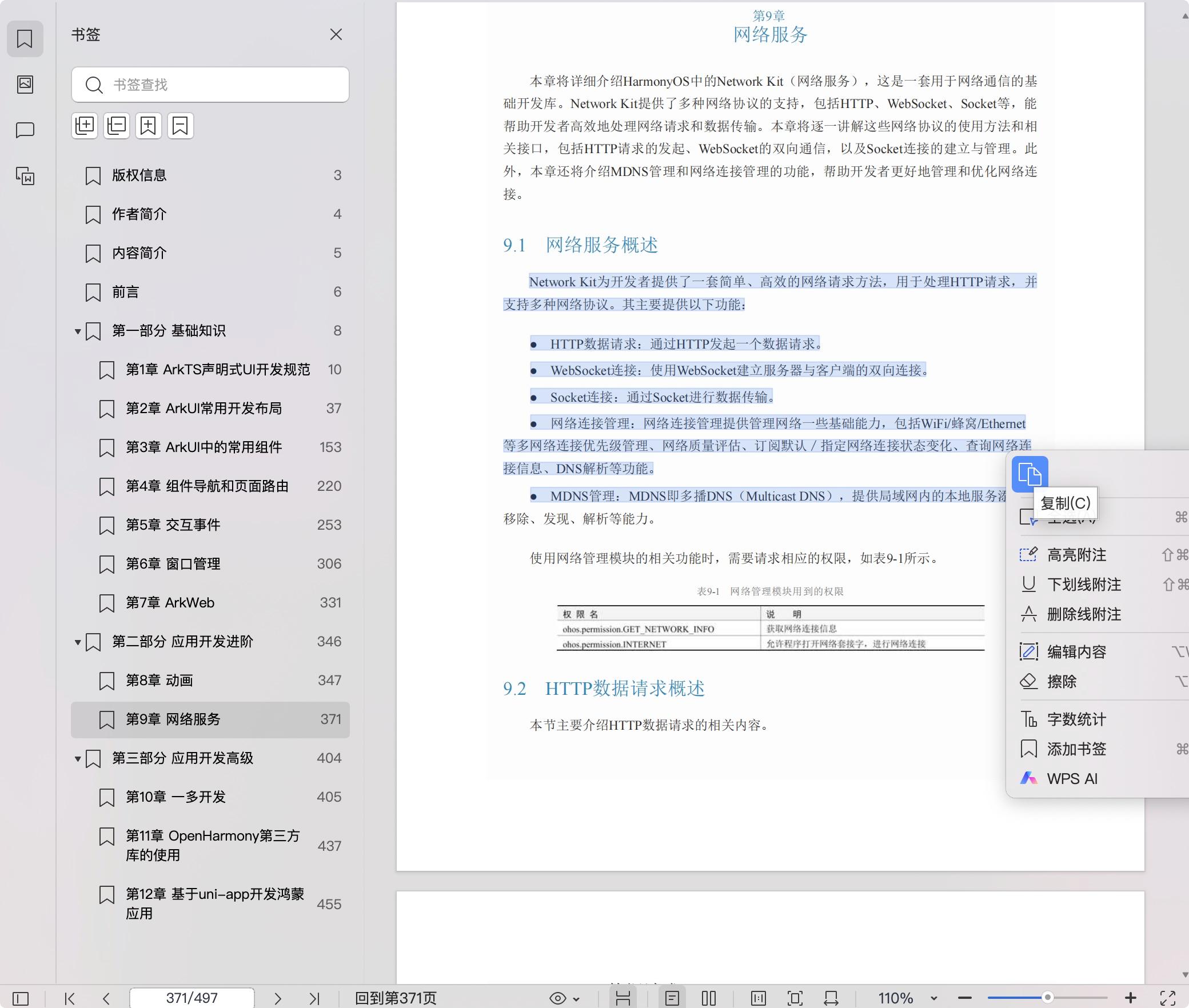Toggle the navigation pane button at bottom-left
Screen dimensions: 1189x1008
[x=21, y=998]
